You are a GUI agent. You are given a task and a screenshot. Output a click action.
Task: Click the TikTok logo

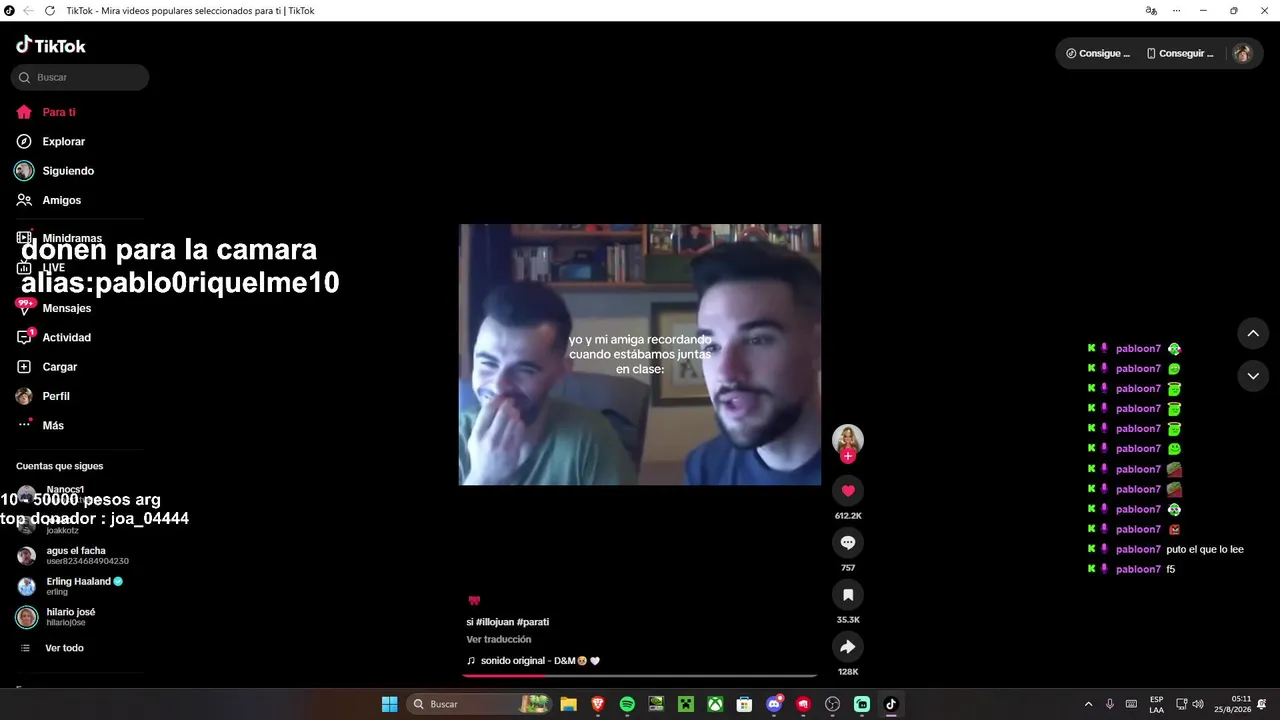51,45
